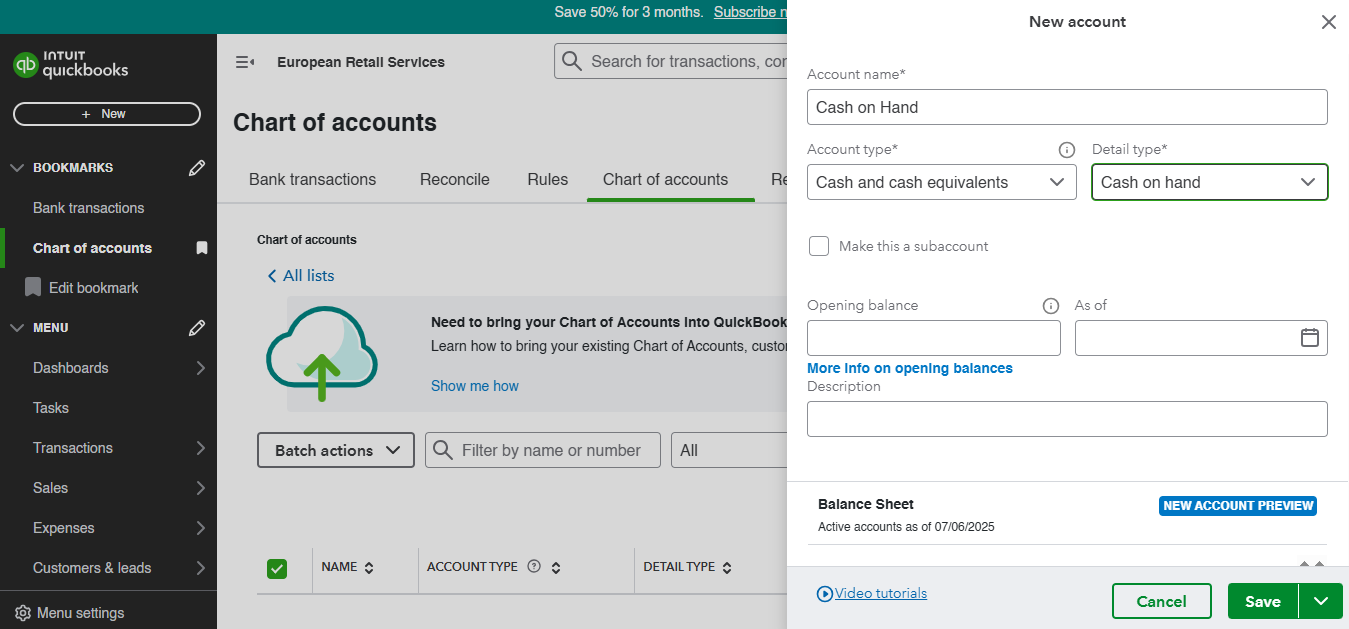Click the As of date field
1349x629 pixels.
[1201, 338]
